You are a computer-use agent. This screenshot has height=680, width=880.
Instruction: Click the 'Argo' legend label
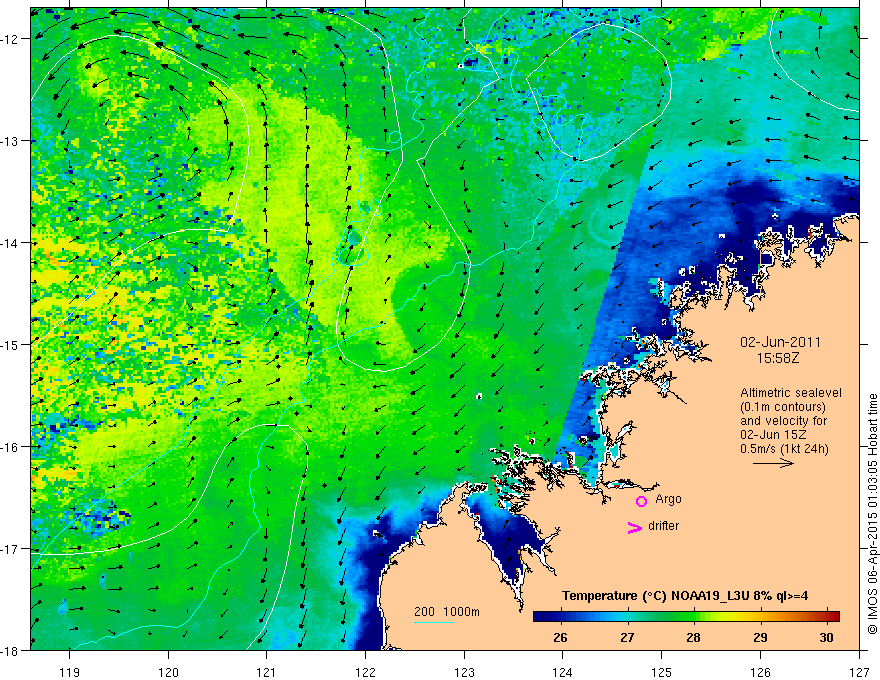click(668, 499)
